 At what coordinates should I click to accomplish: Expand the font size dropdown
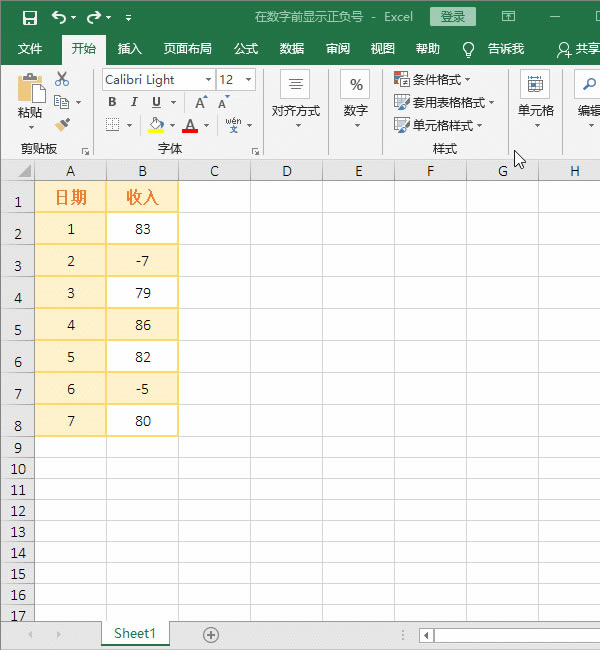click(x=248, y=80)
